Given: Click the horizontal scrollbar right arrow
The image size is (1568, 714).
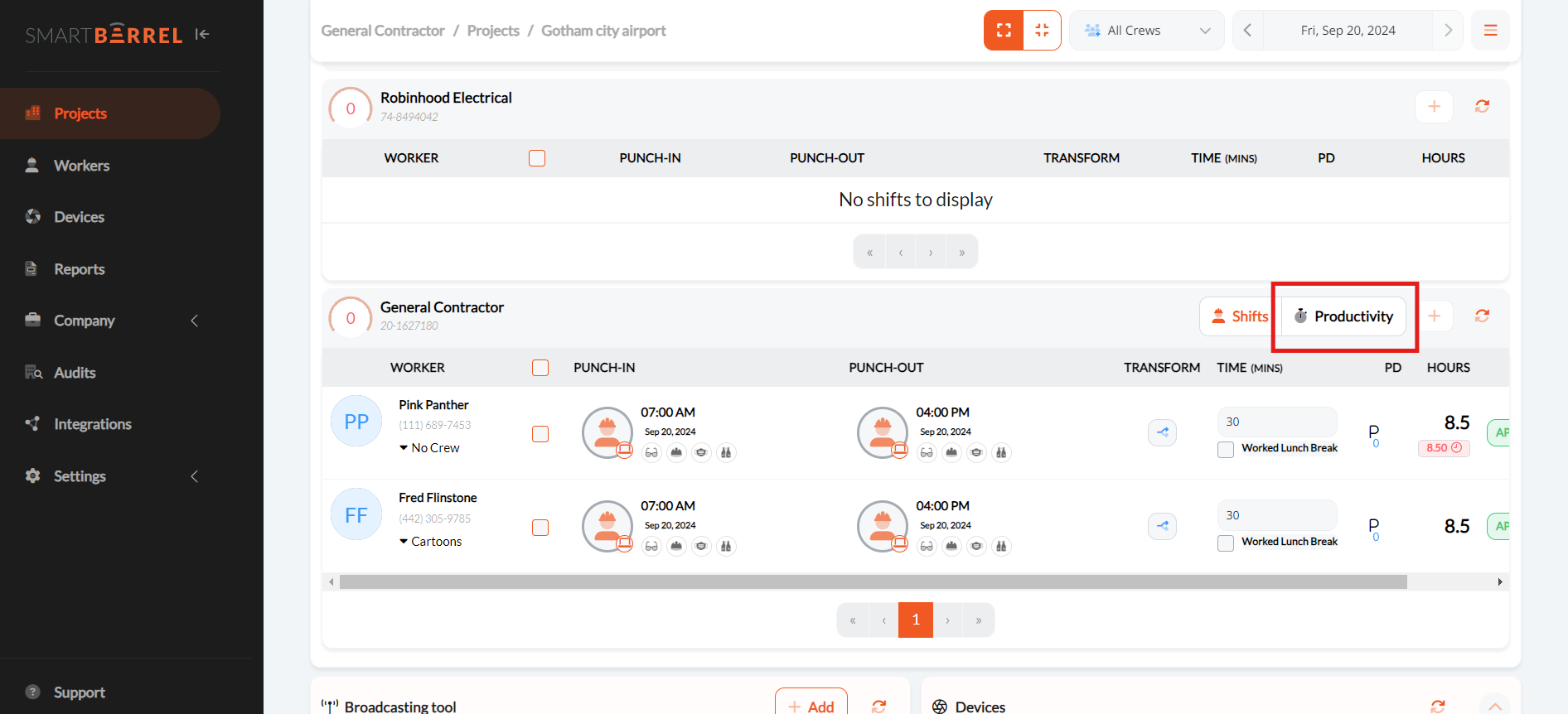Looking at the screenshot, I should [1500, 582].
